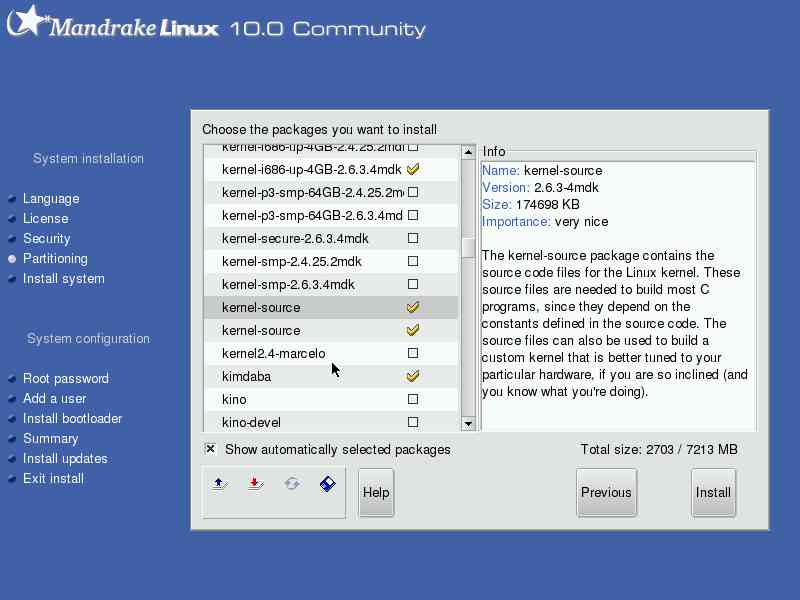This screenshot has height=600, width=800.
Task: Click 'Choose the packages you want to install' heading
Action: pyautogui.click(x=319, y=130)
